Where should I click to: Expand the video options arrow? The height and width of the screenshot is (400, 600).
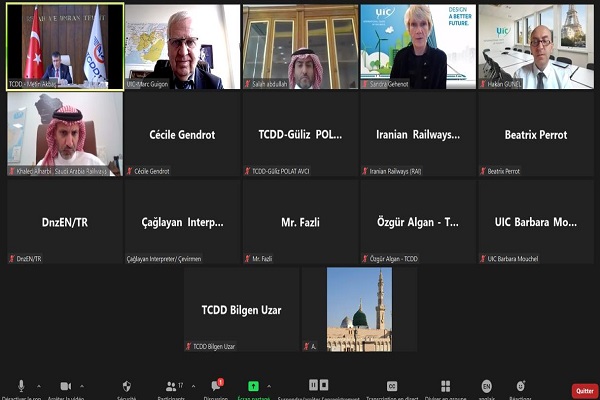click(x=83, y=386)
